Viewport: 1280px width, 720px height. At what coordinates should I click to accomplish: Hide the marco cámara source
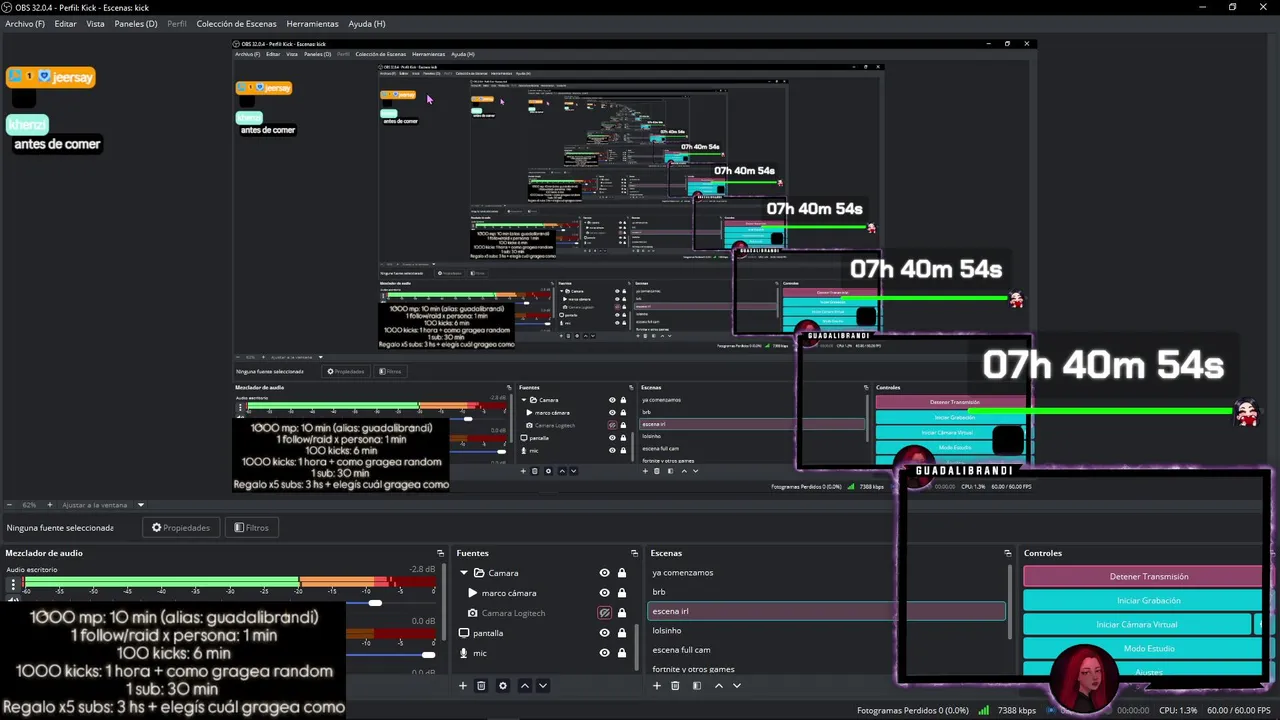[604, 593]
